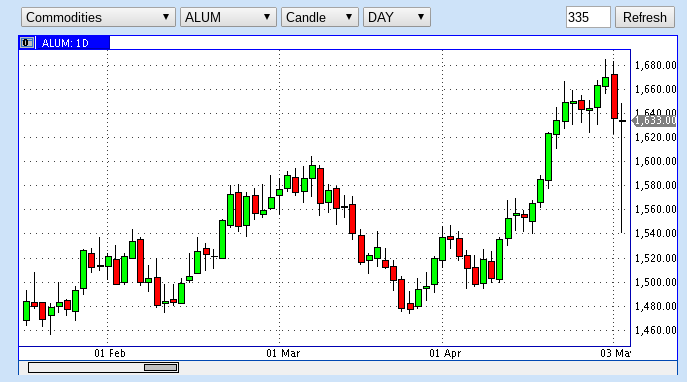
Task: Click the 1,460.00 price axis label
Action: (x=655, y=330)
